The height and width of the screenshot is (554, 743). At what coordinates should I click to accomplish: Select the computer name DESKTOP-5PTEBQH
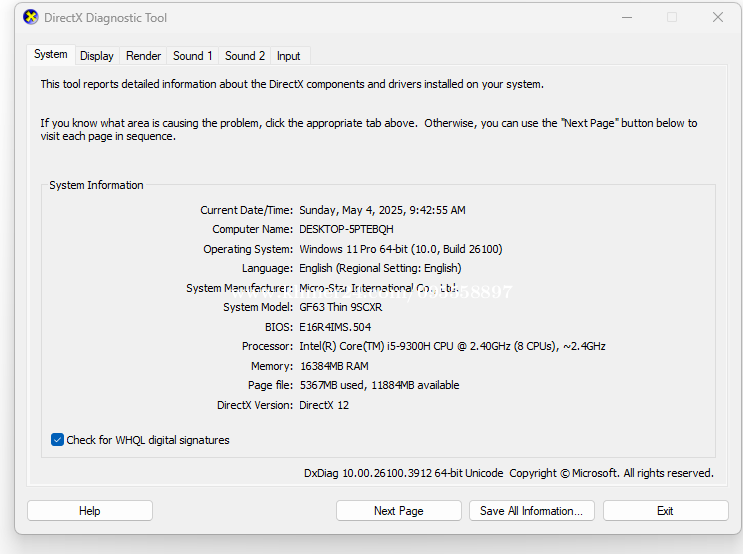[x=346, y=229]
